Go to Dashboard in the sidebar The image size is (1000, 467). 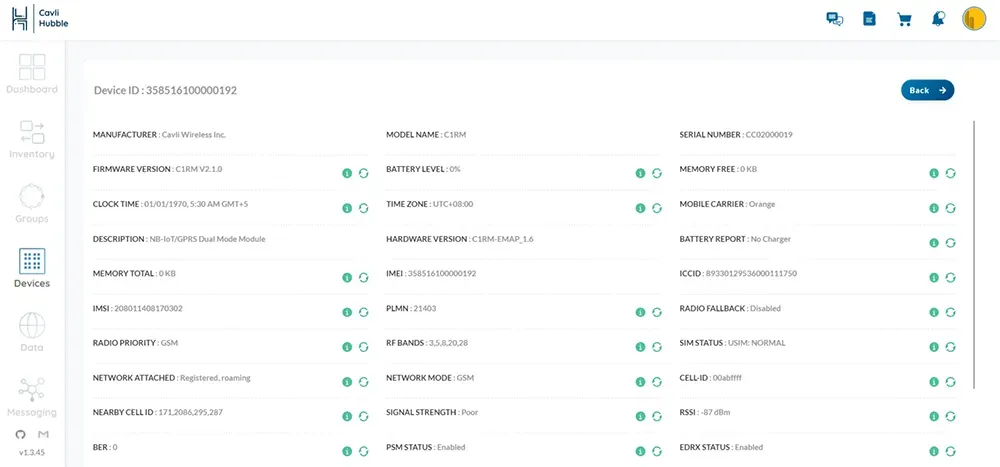pos(32,74)
